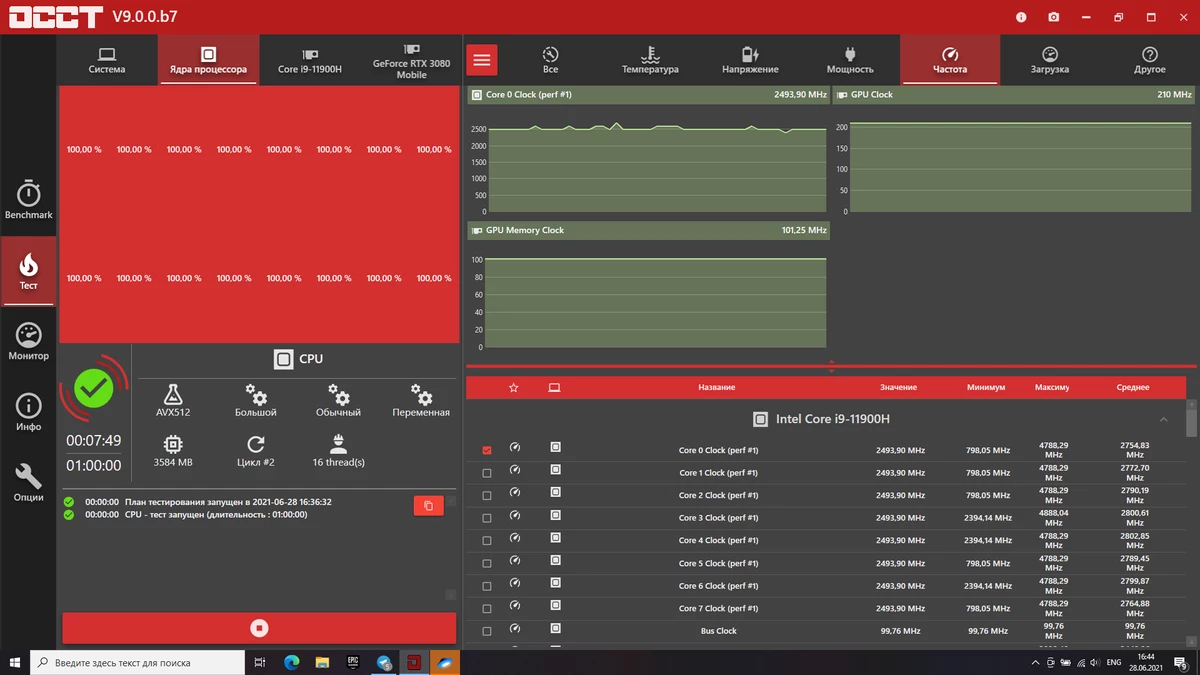The height and width of the screenshot is (675, 1200).
Task: Check the Bus Clock checkbox
Action: (487, 632)
